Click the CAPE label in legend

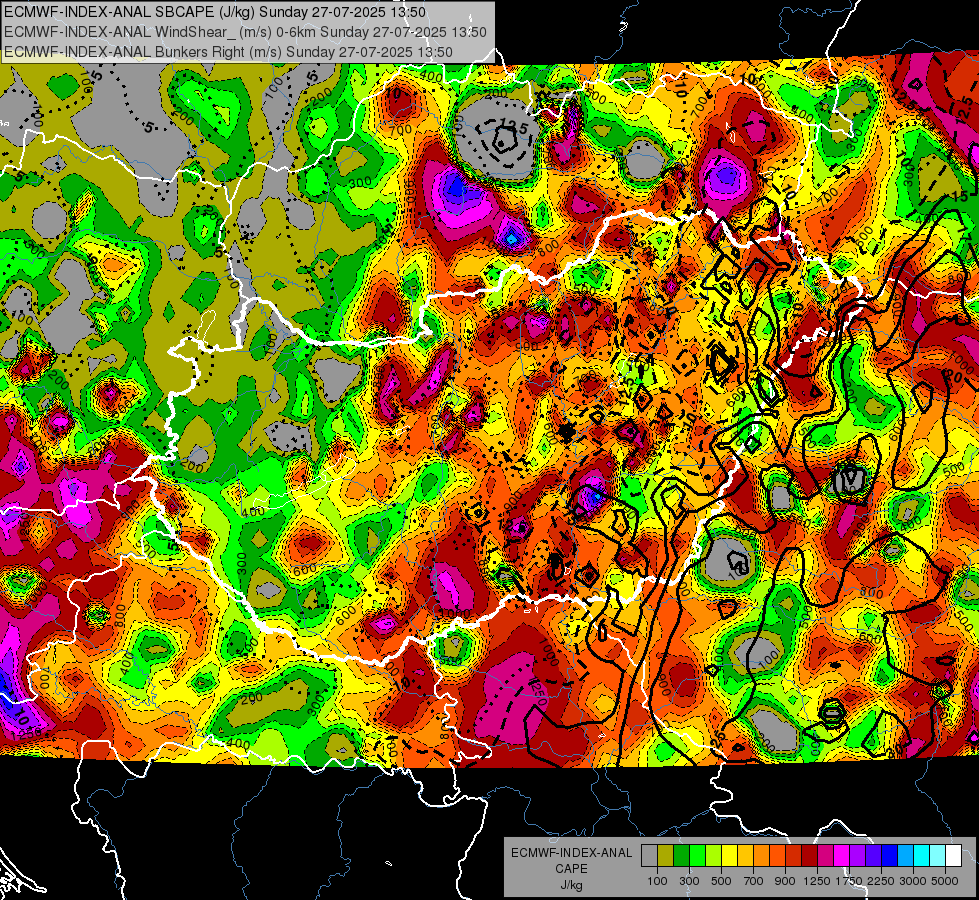[x=571, y=869]
